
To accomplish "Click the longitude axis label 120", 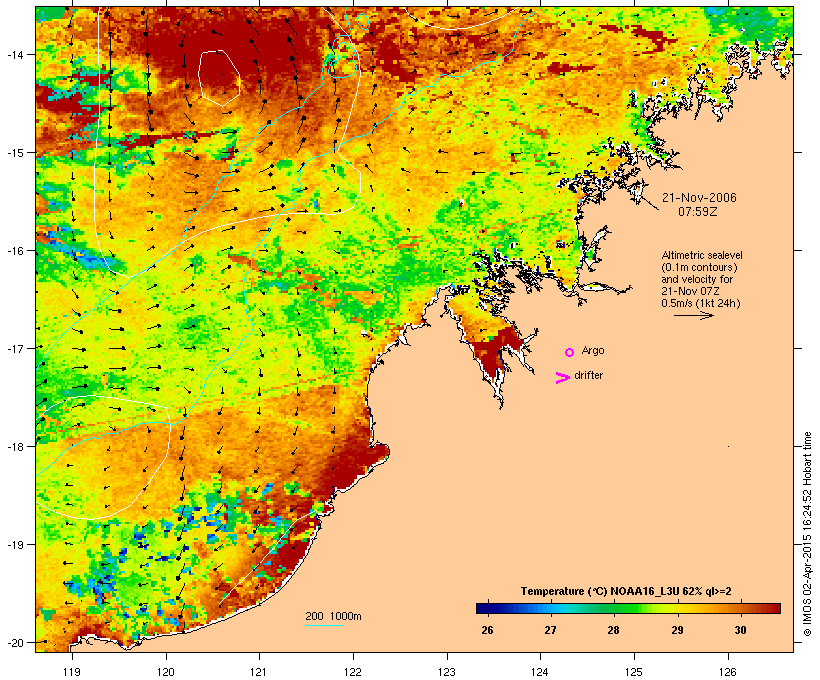I will [x=166, y=672].
